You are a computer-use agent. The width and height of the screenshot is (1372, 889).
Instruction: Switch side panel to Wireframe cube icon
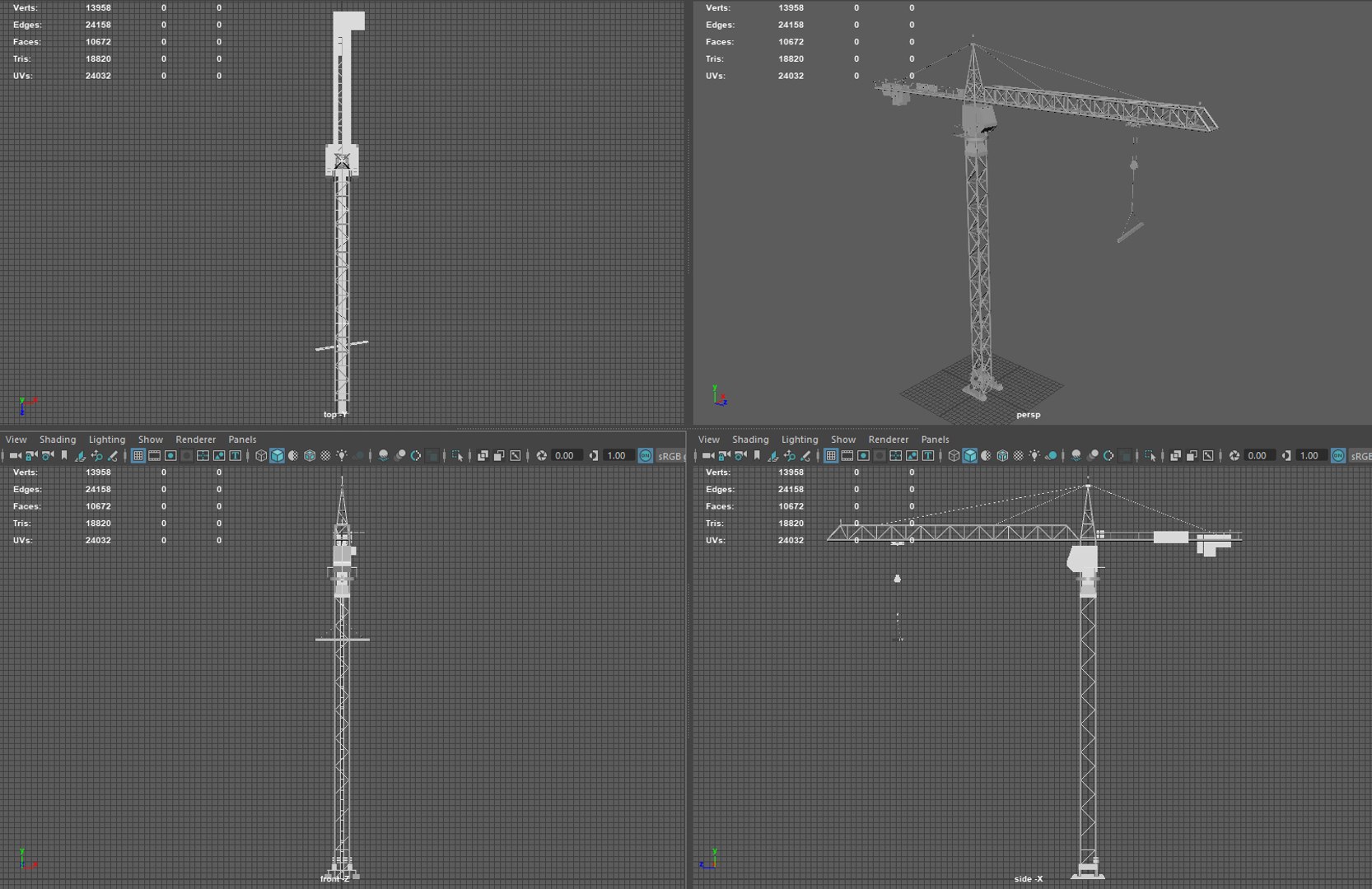tap(954, 455)
